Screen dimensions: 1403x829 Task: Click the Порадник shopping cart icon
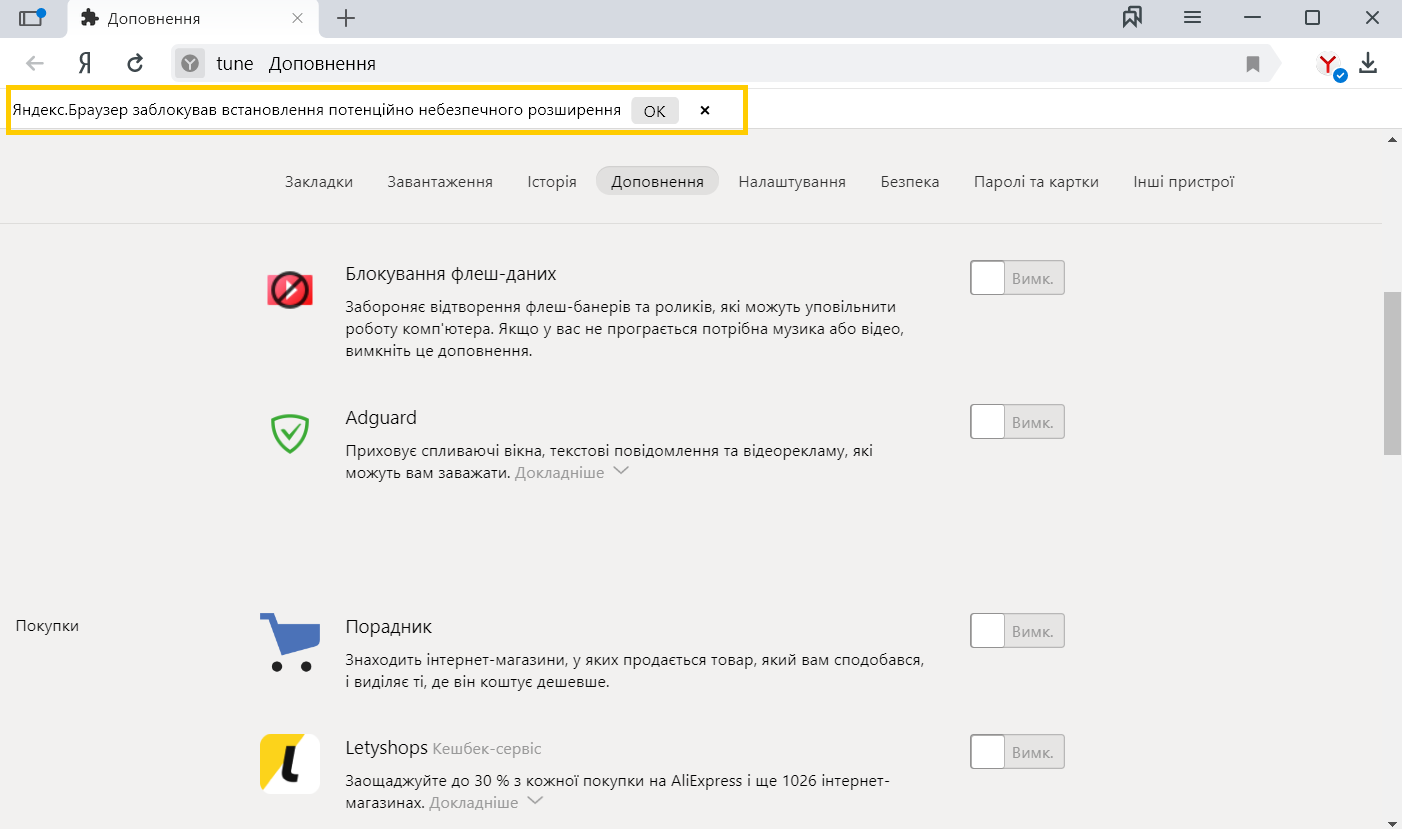290,642
